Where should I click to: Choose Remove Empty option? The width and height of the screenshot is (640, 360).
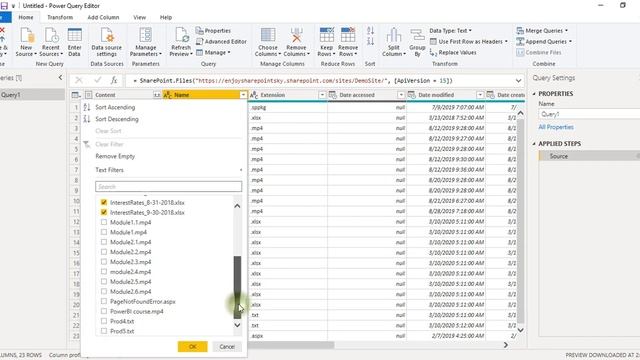click(115, 156)
